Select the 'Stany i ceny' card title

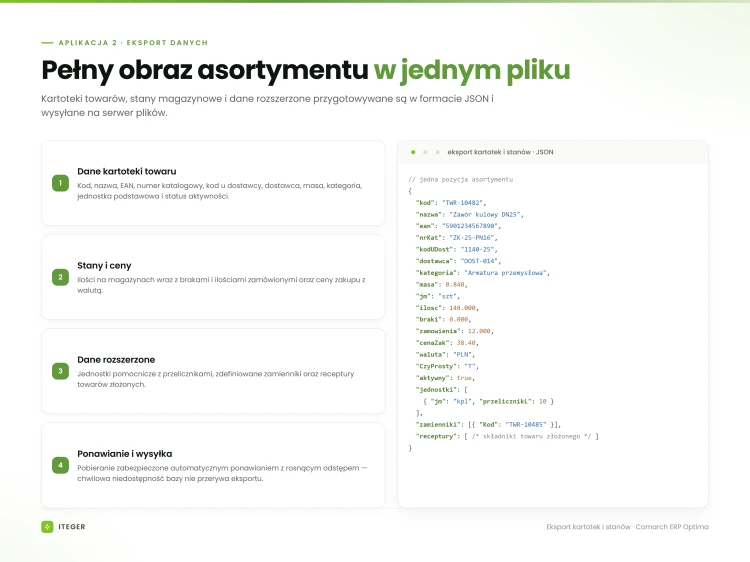[x=104, y=265]
